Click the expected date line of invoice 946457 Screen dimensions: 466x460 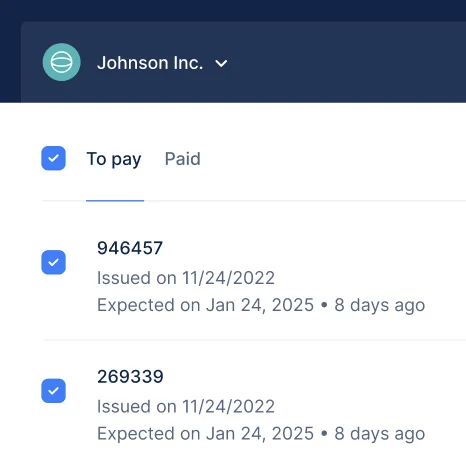[x=261, y=305]
